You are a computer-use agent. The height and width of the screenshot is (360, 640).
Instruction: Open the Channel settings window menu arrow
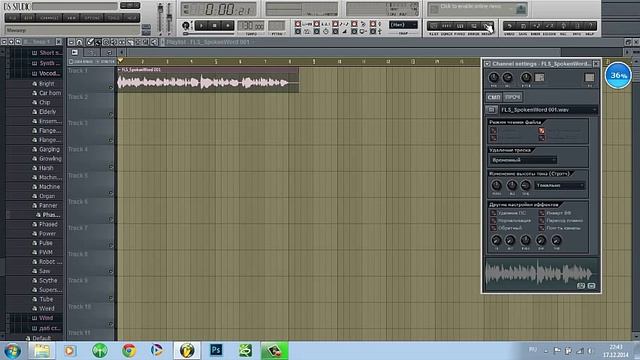click(x=487, y=64)
